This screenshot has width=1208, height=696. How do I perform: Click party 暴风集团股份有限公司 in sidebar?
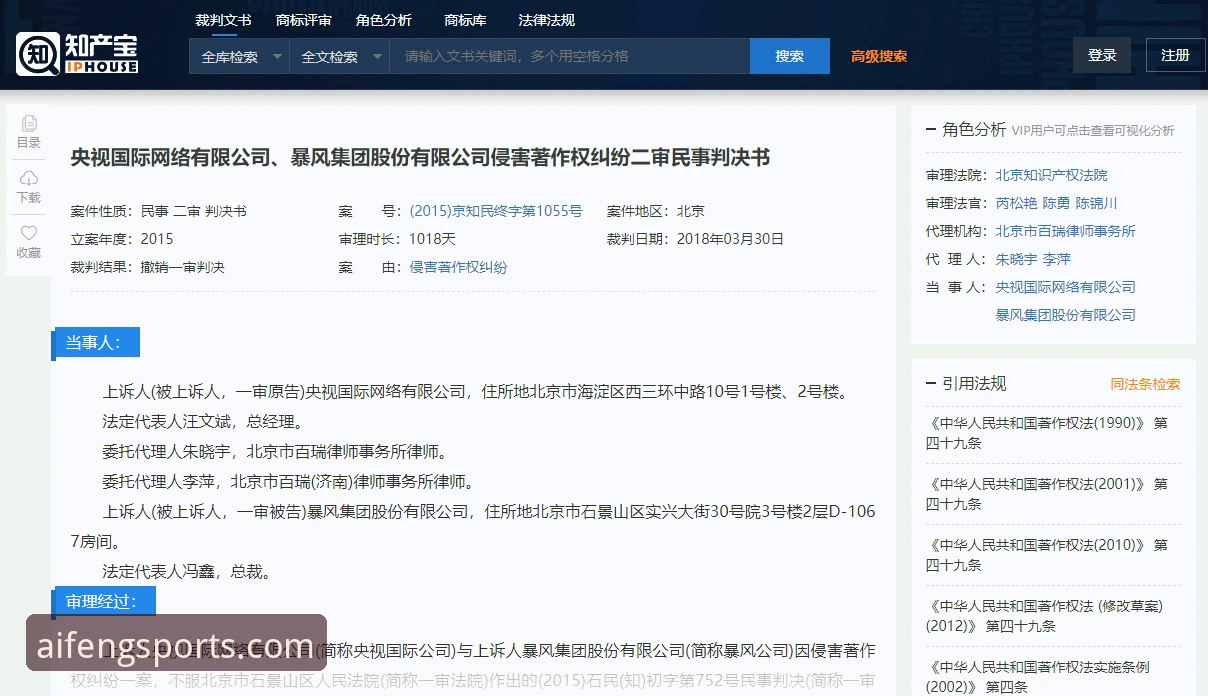coord(1065,315)
